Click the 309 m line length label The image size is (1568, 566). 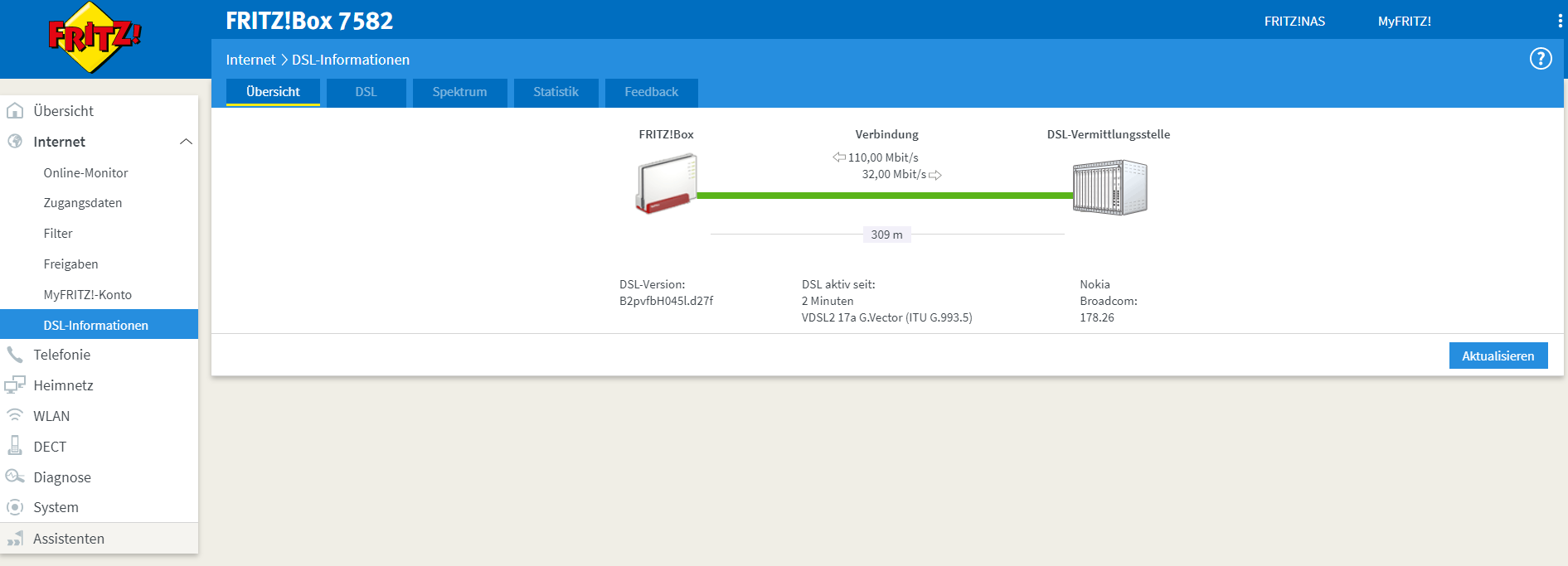(886, 235)
